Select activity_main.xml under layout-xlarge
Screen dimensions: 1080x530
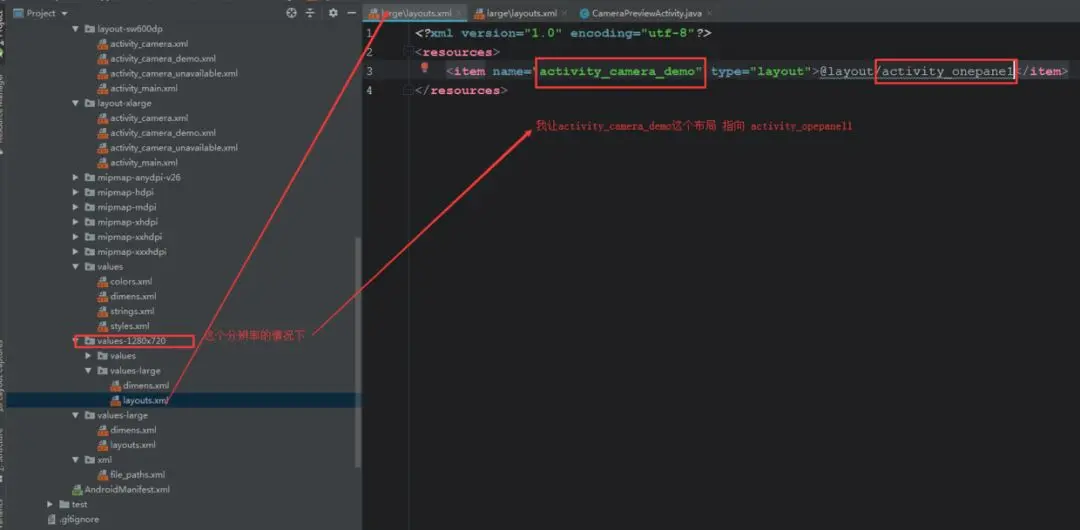point(144,163)
